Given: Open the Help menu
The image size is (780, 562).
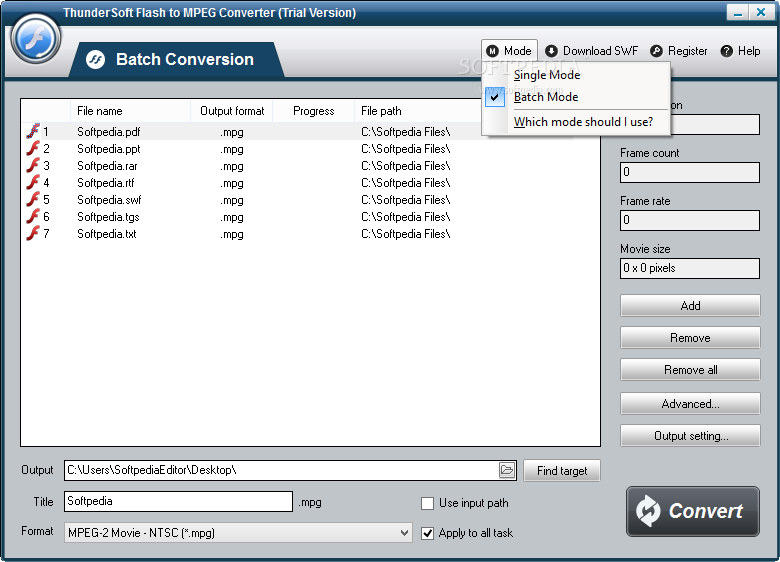Looking at the screenshot, I should (x=741, y=51).
